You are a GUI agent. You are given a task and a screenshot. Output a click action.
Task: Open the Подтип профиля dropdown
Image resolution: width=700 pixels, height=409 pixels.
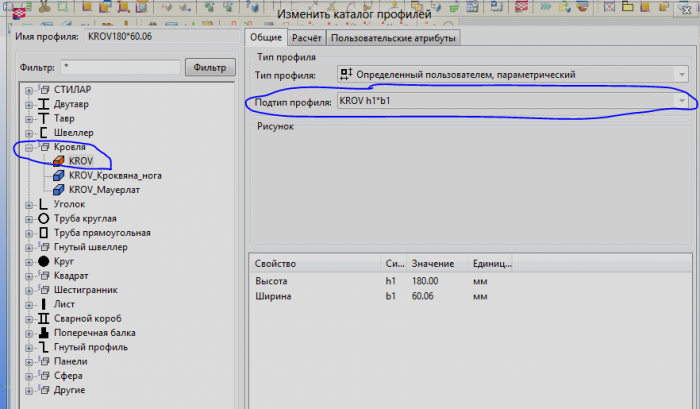pyautogui.click(x=682, y=101)
